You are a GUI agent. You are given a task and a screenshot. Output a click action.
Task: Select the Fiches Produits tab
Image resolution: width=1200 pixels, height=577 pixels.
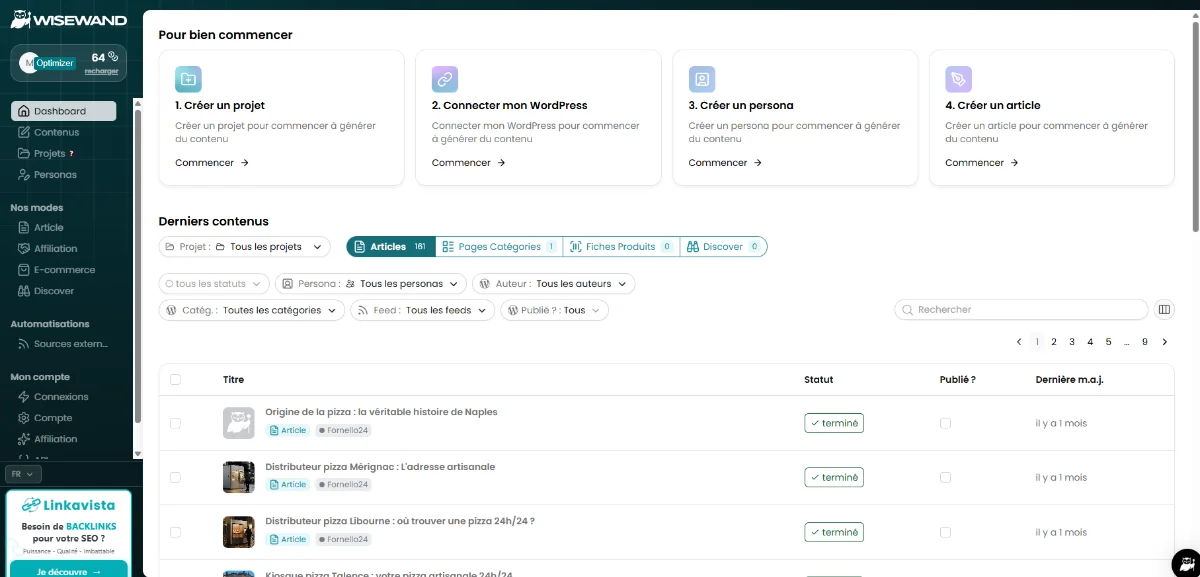[620, 246]
